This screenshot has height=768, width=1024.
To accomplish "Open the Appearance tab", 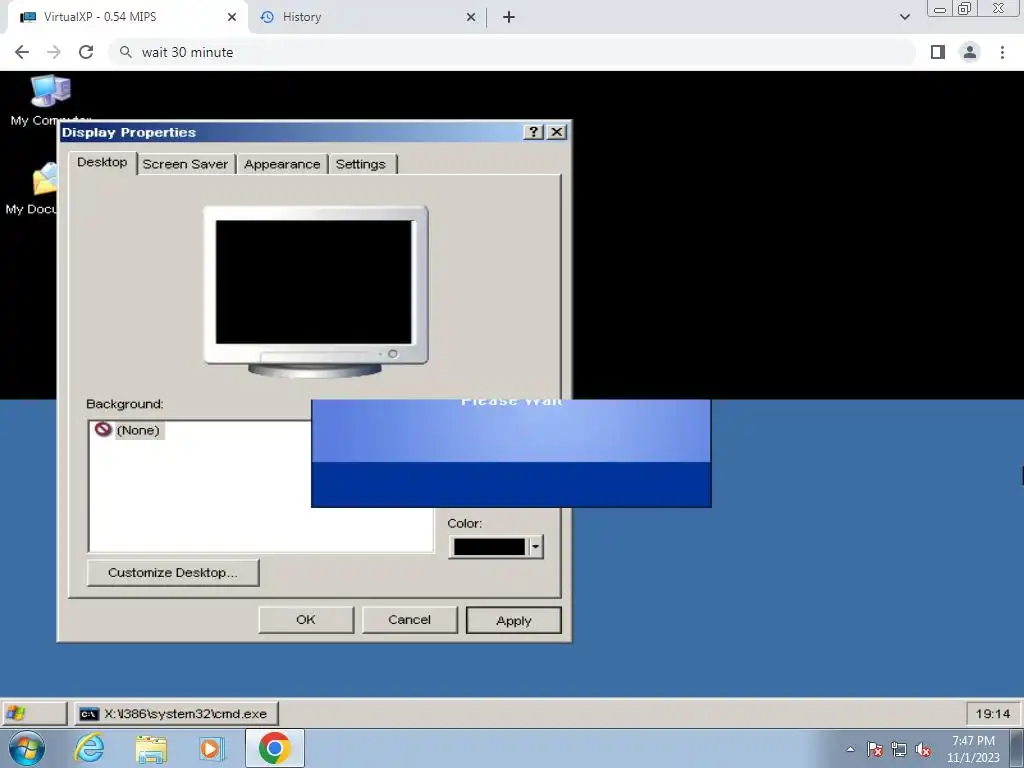I will pos(282,164).
